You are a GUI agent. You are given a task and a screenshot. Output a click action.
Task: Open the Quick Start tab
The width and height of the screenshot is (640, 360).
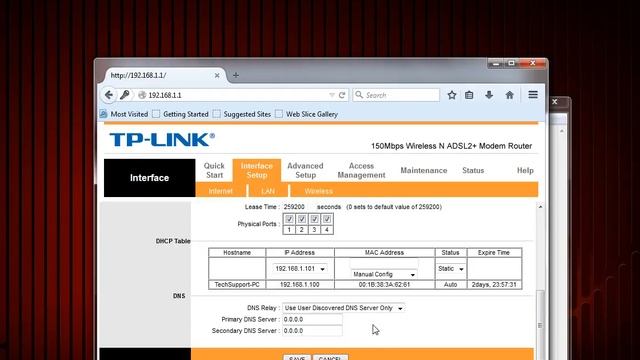(x=214, y=170)
